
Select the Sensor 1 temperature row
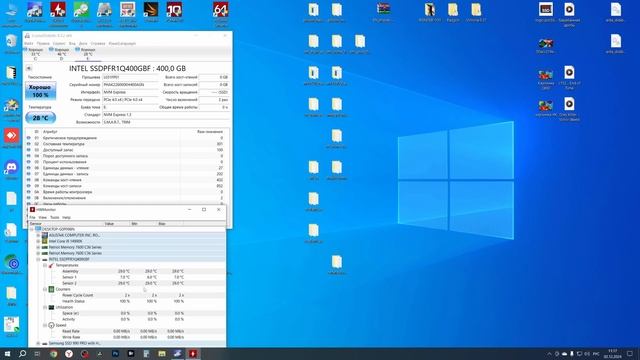click(127, 277)
